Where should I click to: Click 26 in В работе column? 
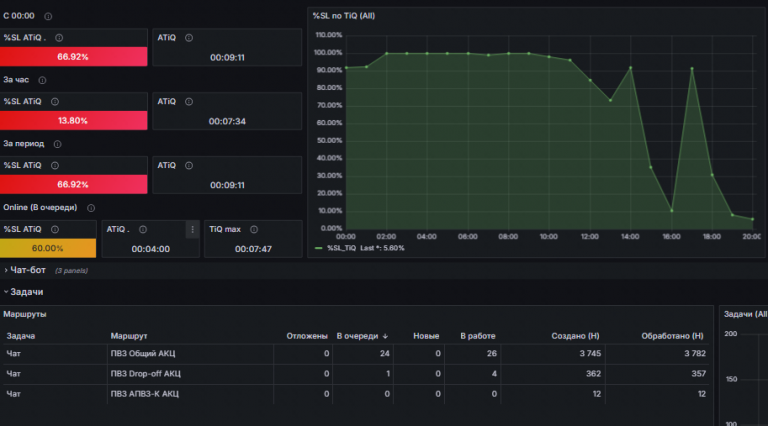pos(492,354)
